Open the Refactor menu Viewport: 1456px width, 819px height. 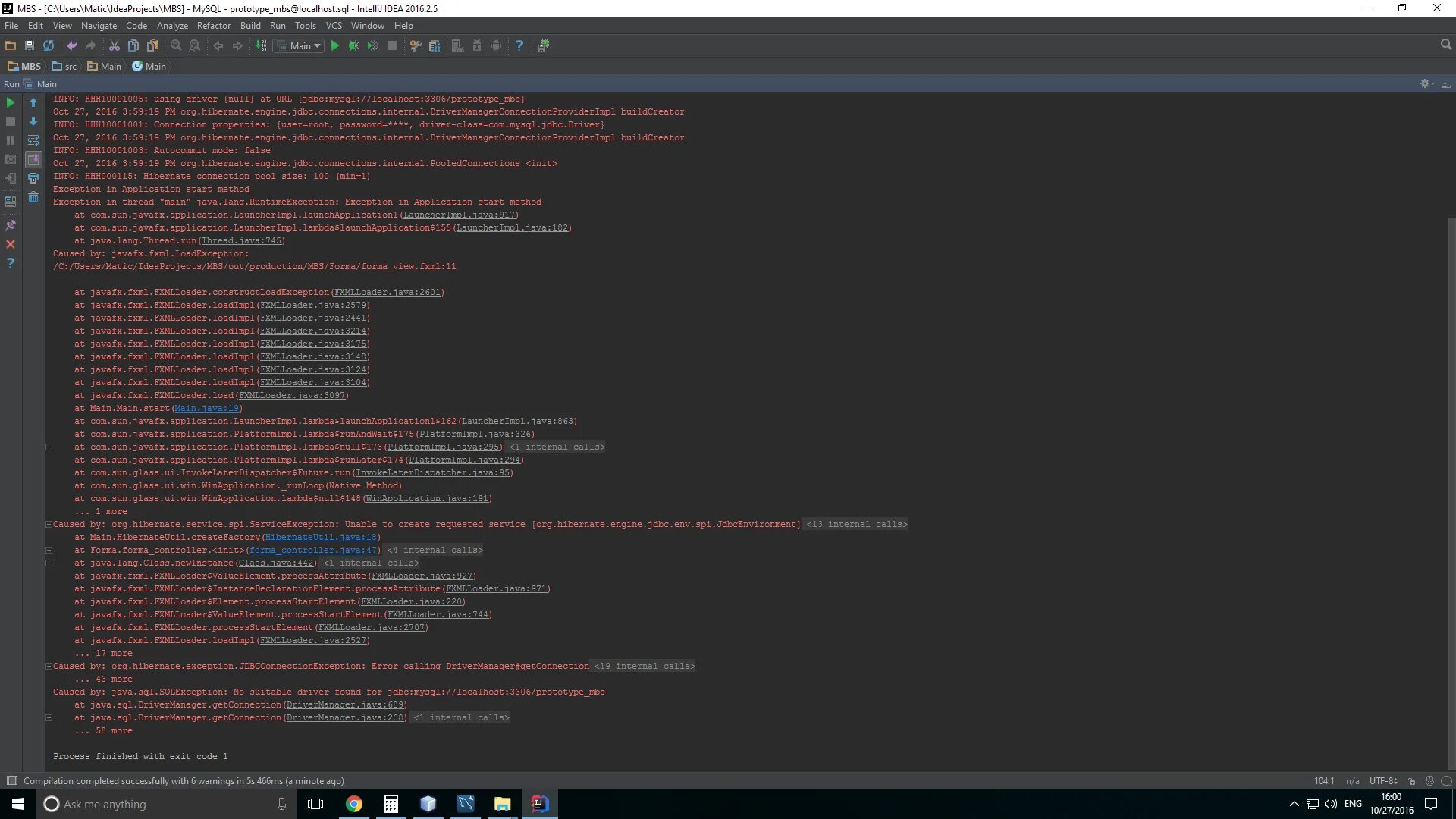click(x=213, y=26)
